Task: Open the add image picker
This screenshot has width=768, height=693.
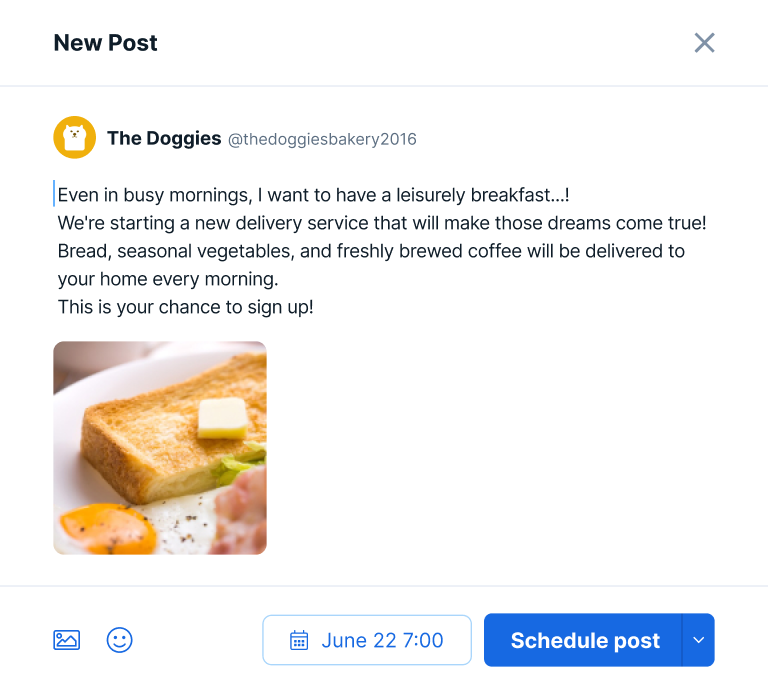Action: point(67,640)
